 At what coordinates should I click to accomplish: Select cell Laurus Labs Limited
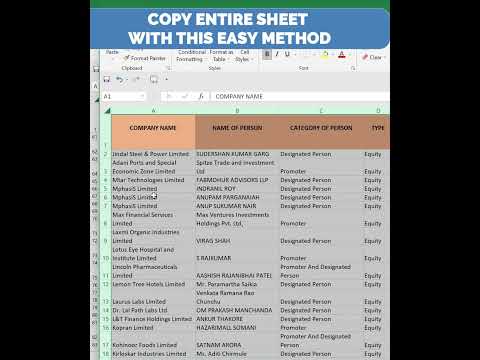153,297
